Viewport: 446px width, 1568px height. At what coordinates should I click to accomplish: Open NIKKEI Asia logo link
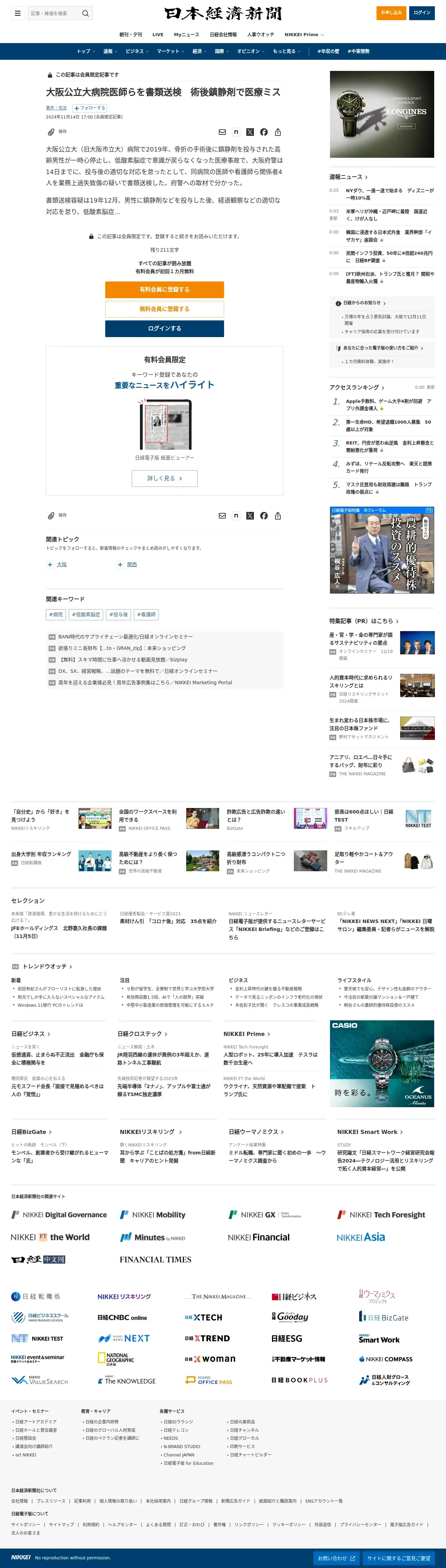(x=361, y=1238)
